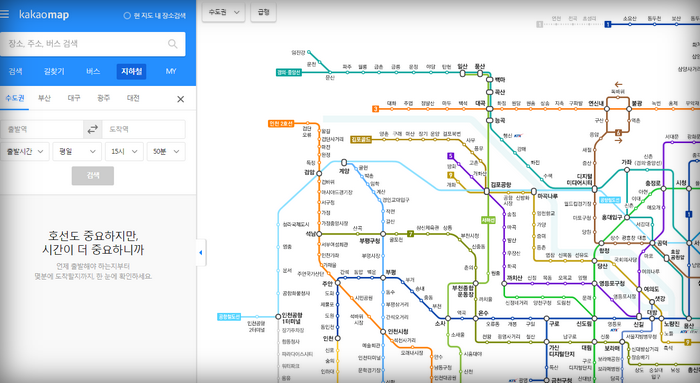Screen dimensions: 700x383
Task: Click the 부평 station label
Action: point(391,272)
